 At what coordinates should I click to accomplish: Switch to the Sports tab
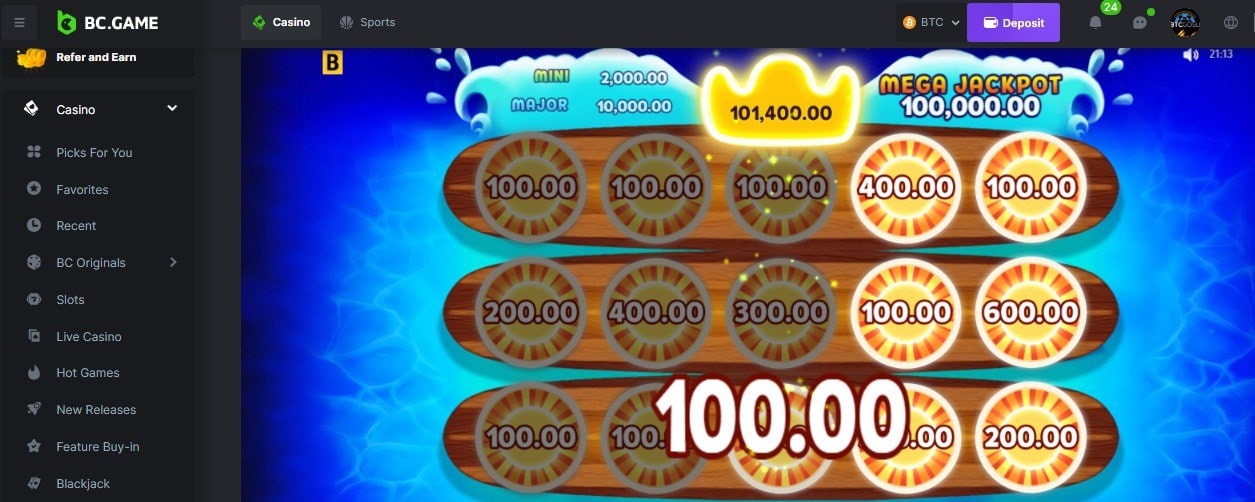coord(366,22)
